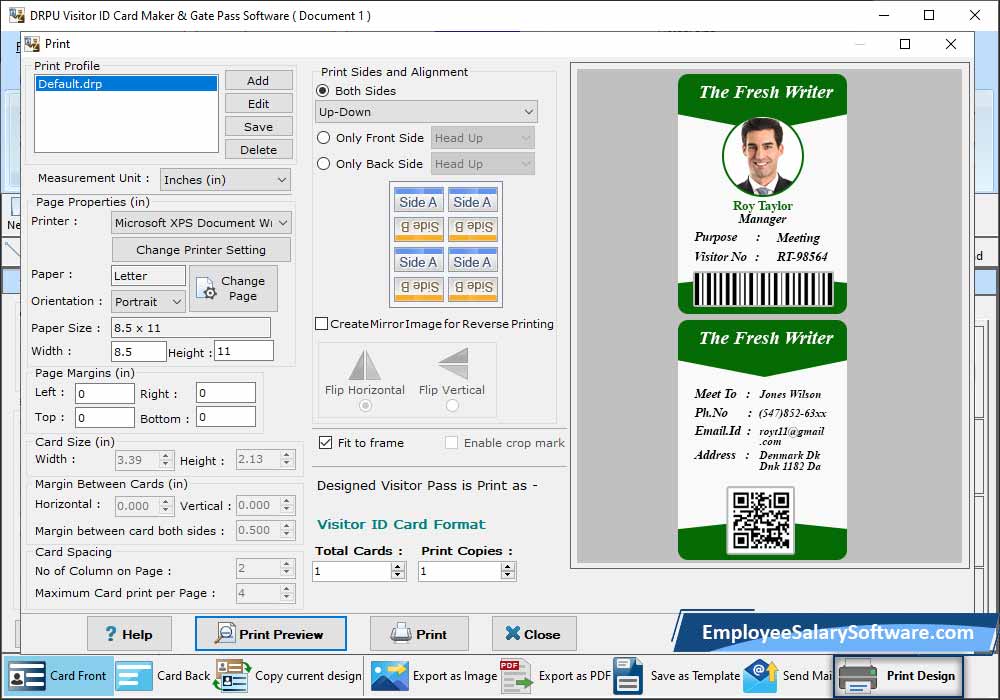Click the Delete profile button
Viewport: 1000px width, 700px height.
tap(258, 149)
